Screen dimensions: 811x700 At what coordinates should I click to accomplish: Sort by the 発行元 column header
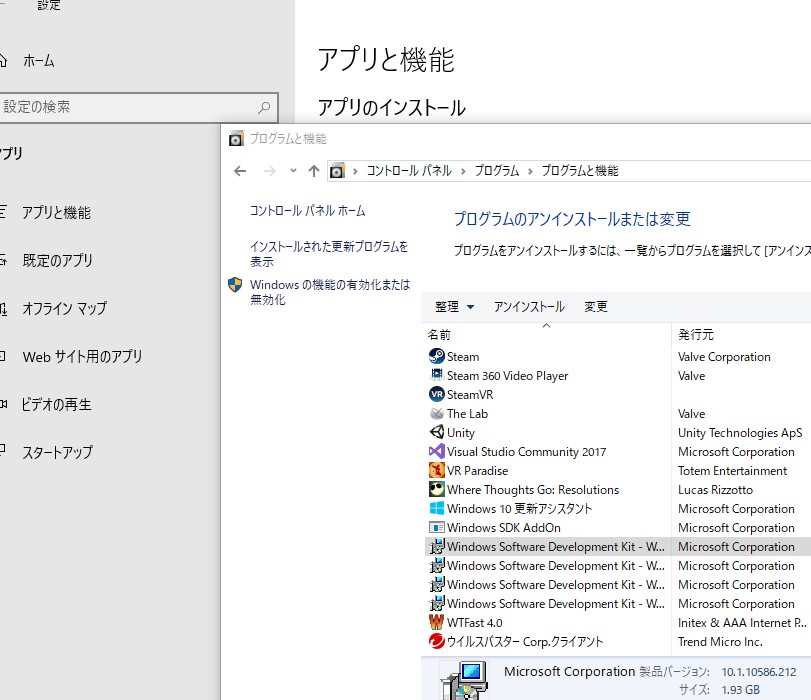pyautogui.click(x=741, y=335)
